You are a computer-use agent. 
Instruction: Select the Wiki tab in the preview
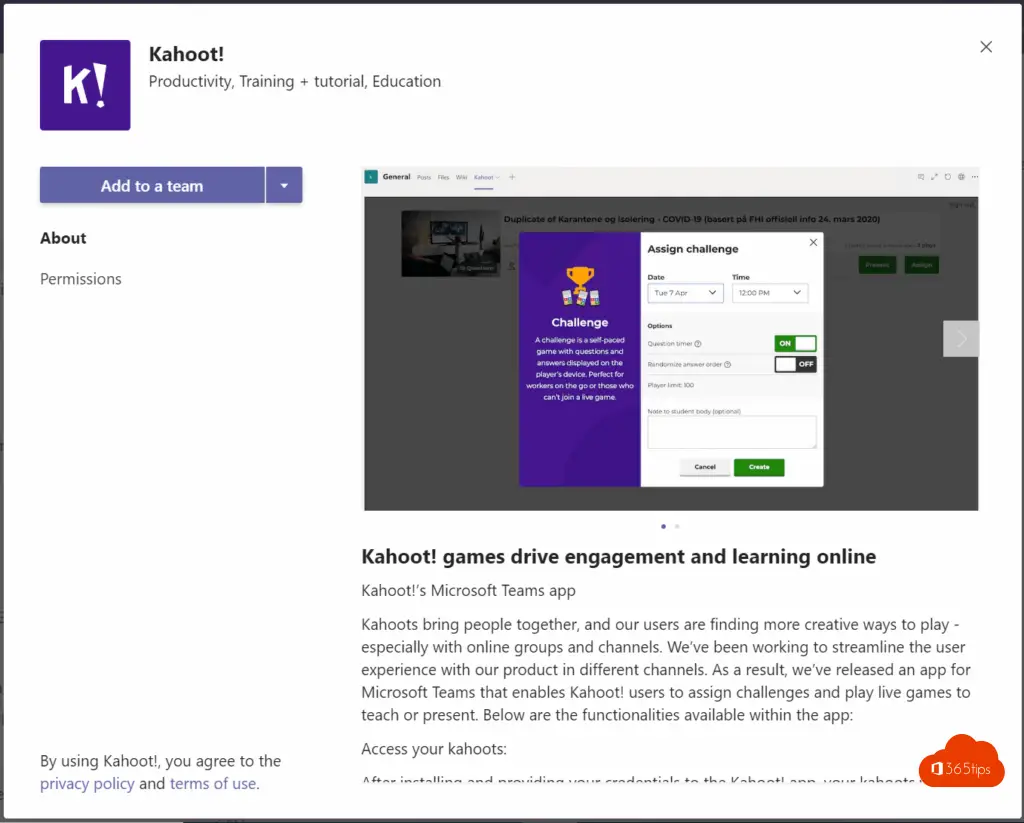point(462,177)
